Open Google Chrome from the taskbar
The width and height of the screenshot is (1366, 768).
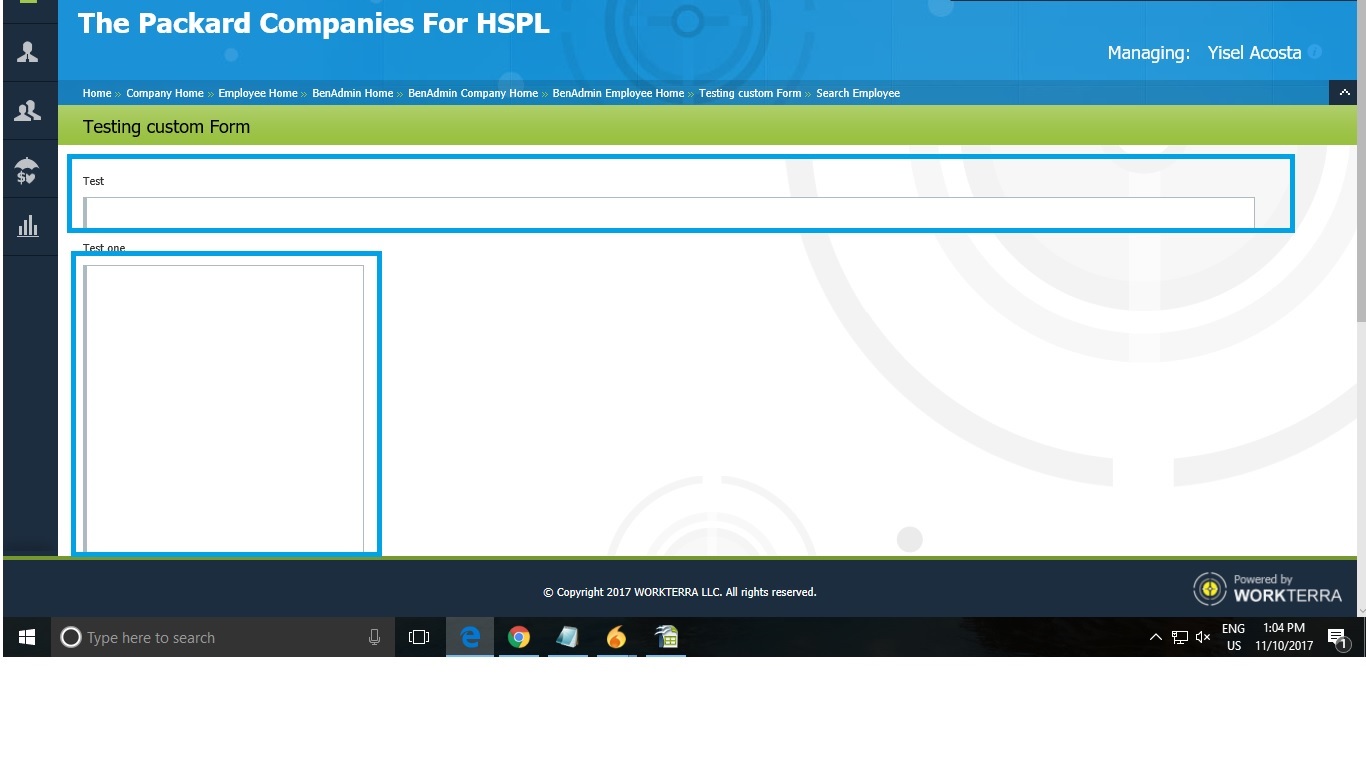(518, 637)
